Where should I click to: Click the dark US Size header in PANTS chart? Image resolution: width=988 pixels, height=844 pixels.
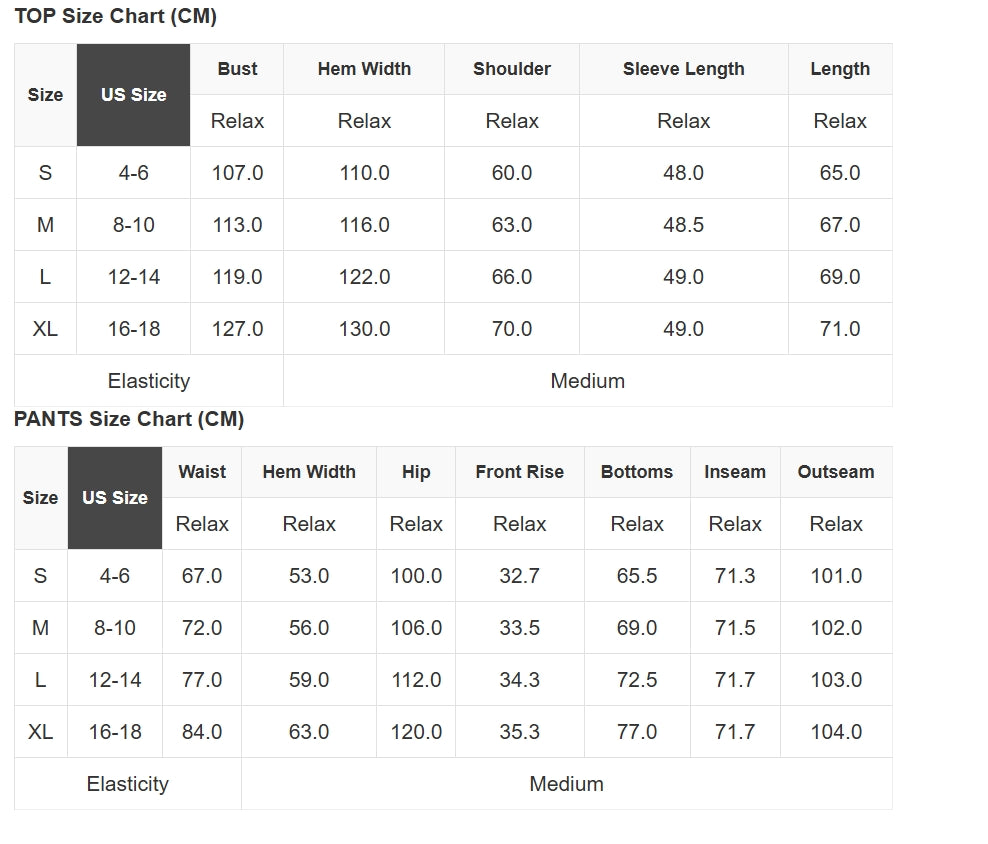pyautogui.click(x=114, y=498)
